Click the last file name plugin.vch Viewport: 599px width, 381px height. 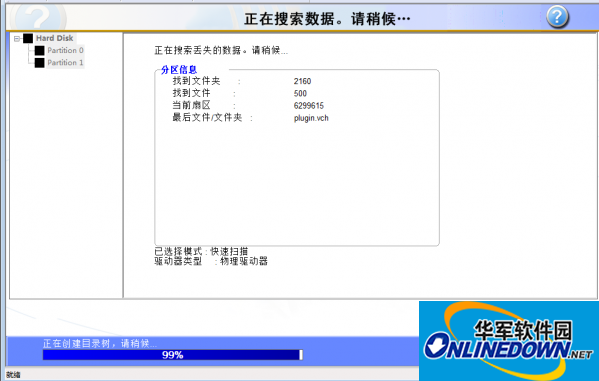tap(311, 118)
